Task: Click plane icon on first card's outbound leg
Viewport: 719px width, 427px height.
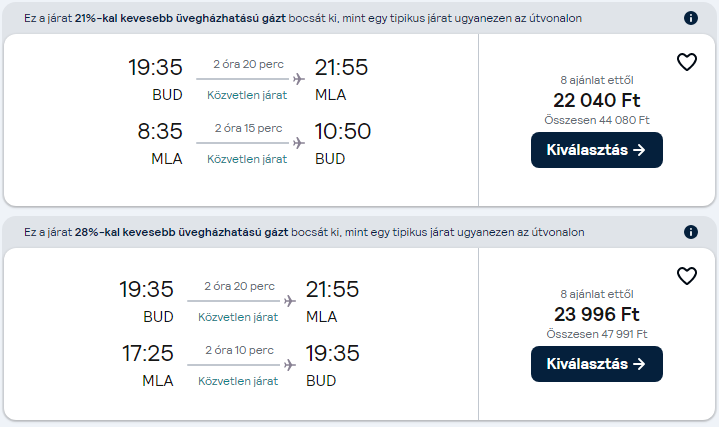Action: 298,79
